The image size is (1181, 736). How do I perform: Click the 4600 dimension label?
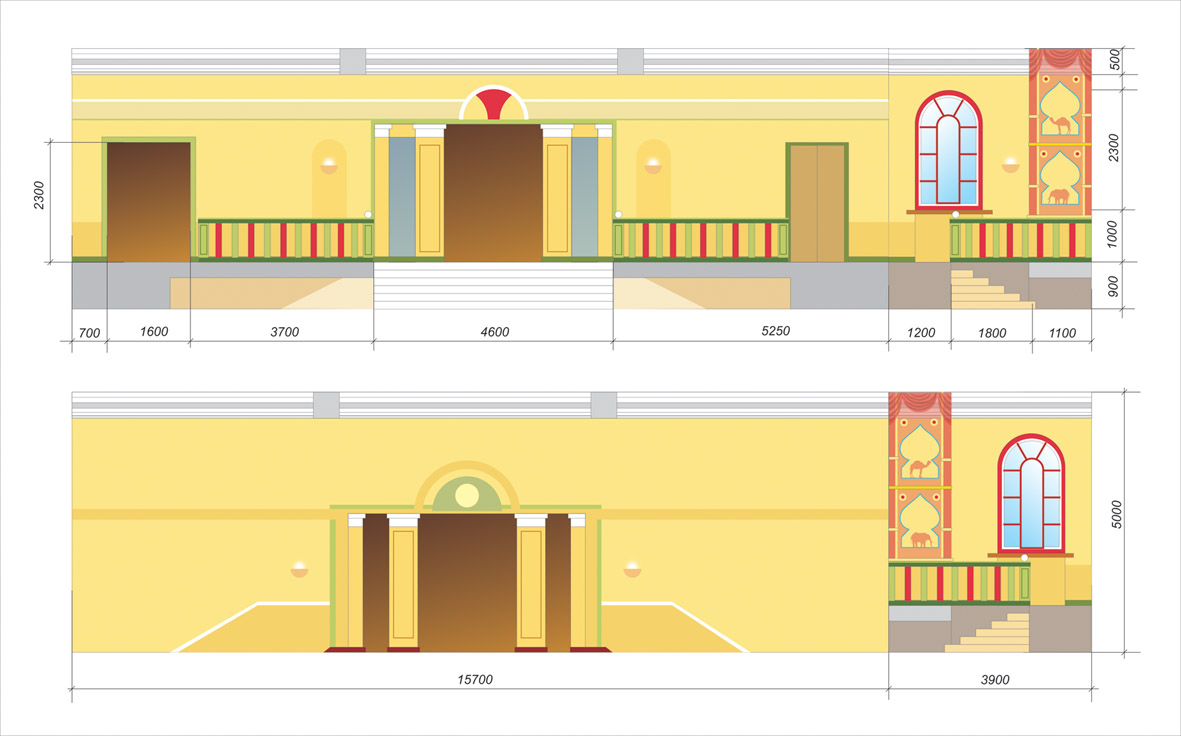[x=494, y=332]
